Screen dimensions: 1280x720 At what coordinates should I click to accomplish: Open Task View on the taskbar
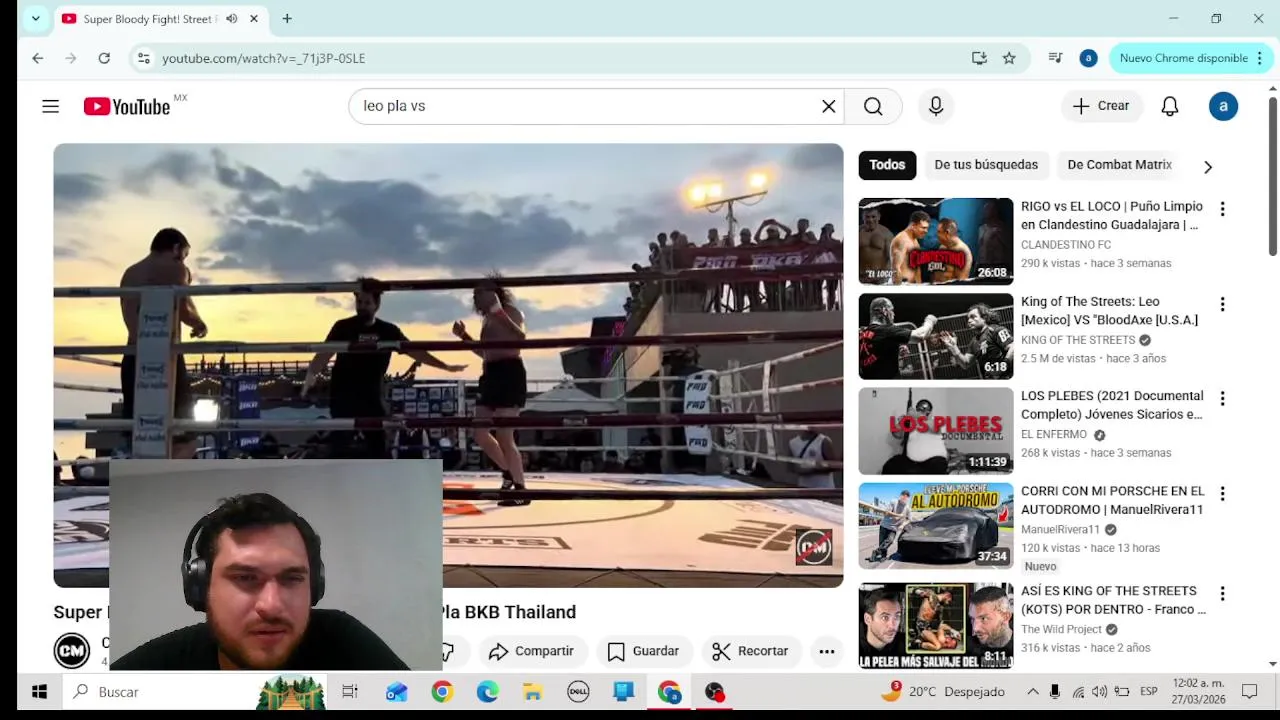pos(350,692)
